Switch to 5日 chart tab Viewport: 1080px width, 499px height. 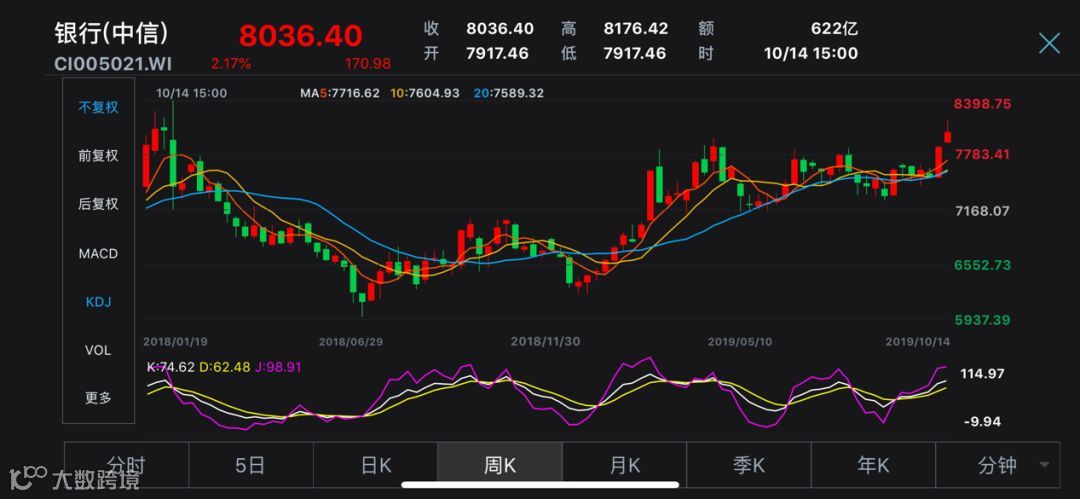(x=251, y=465)
